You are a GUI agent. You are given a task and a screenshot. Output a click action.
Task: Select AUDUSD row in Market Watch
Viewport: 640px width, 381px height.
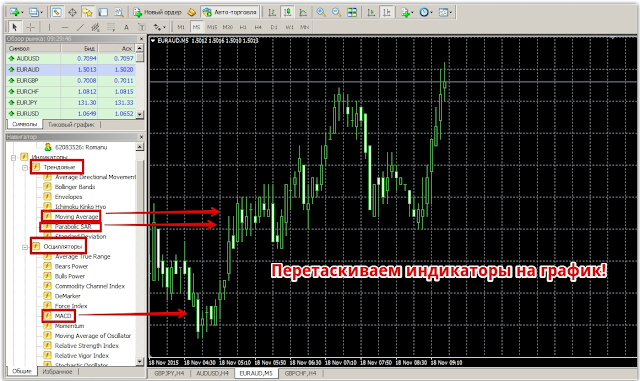click(71, 58)
